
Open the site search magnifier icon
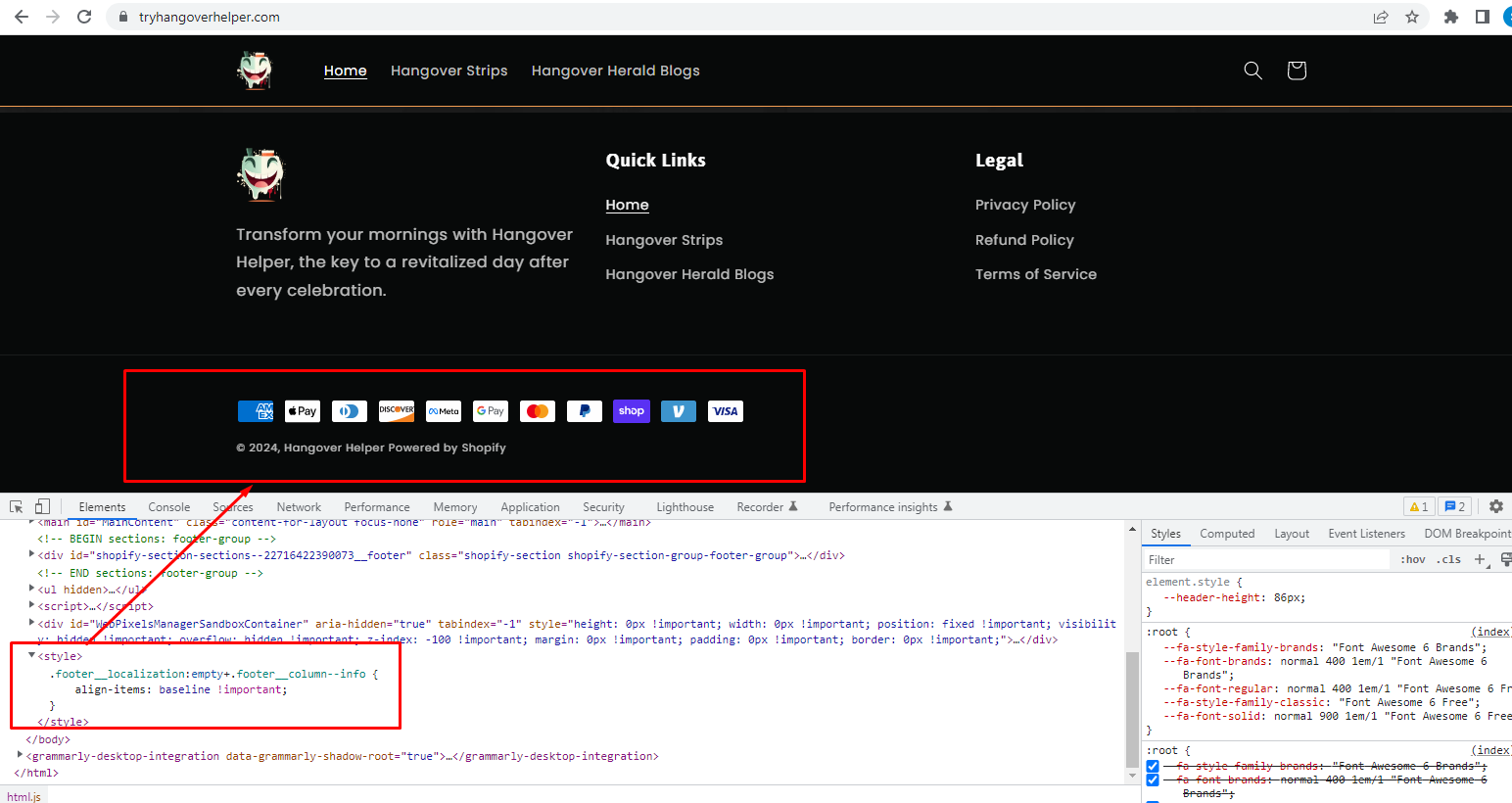pyautogui.click(x=1252, y=71)
